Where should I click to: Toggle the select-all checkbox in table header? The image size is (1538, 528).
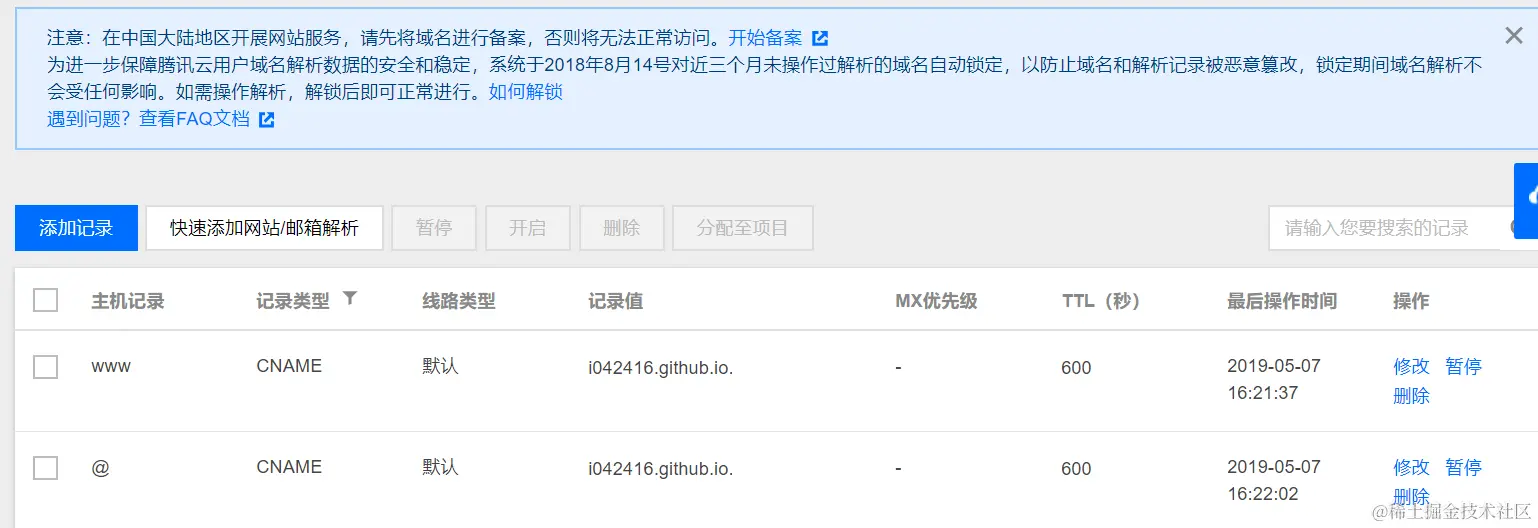coord(46,300)
